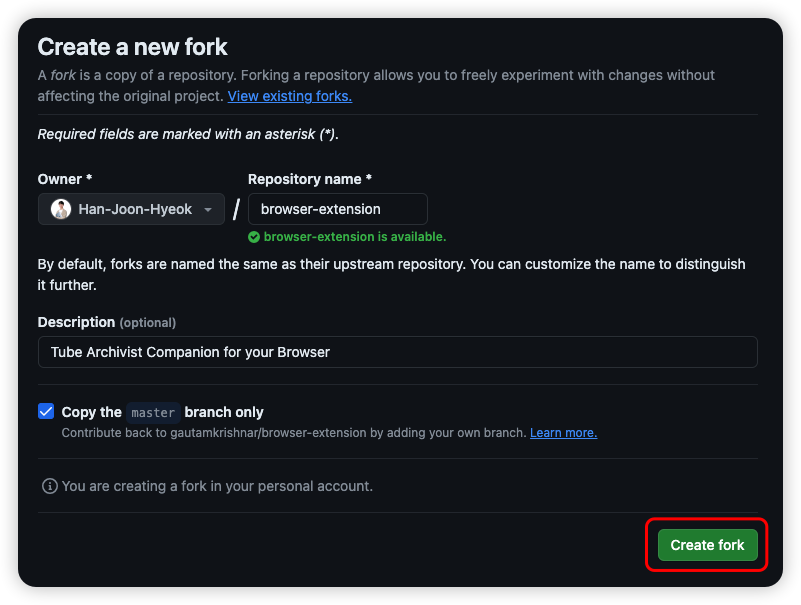
Task: Click the slash separator between owner and name
Action: 236,209
